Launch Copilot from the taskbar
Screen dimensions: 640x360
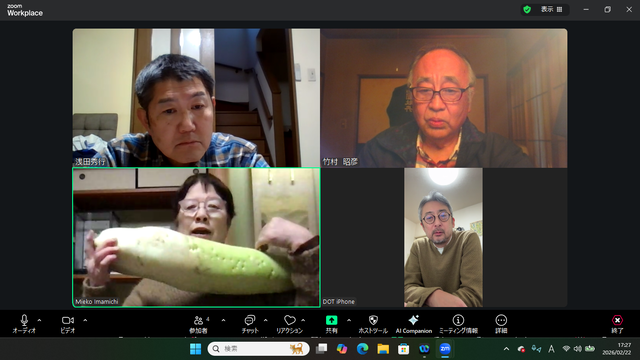point(342,349)
